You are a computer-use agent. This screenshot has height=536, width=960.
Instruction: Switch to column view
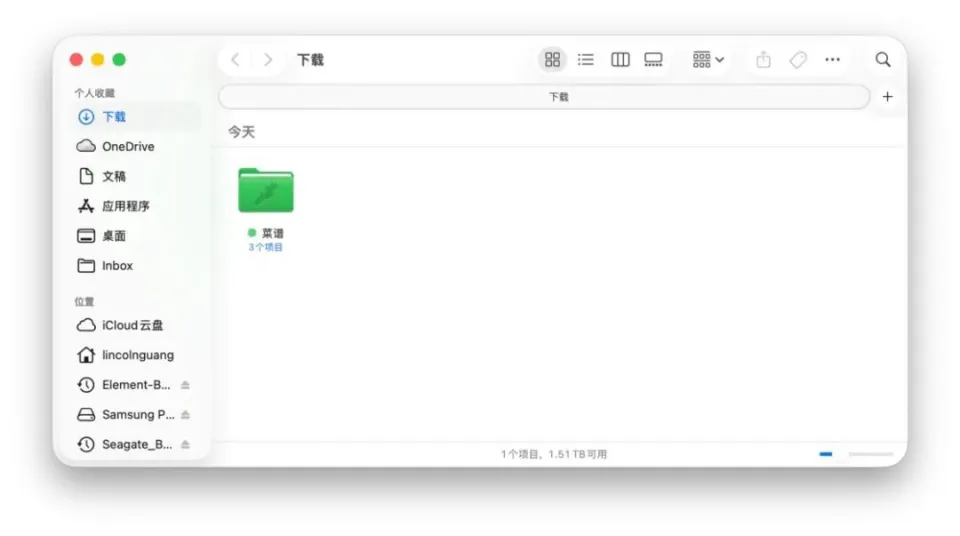tap(620, 60)
